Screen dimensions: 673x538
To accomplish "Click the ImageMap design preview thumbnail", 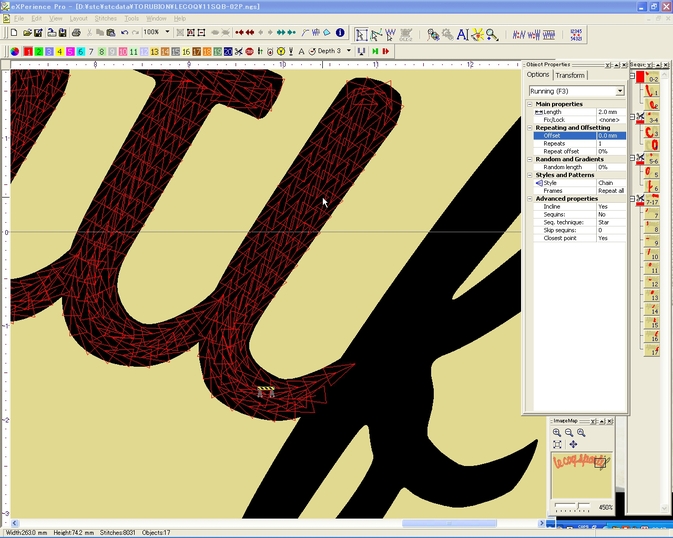I will click(582, 474).
